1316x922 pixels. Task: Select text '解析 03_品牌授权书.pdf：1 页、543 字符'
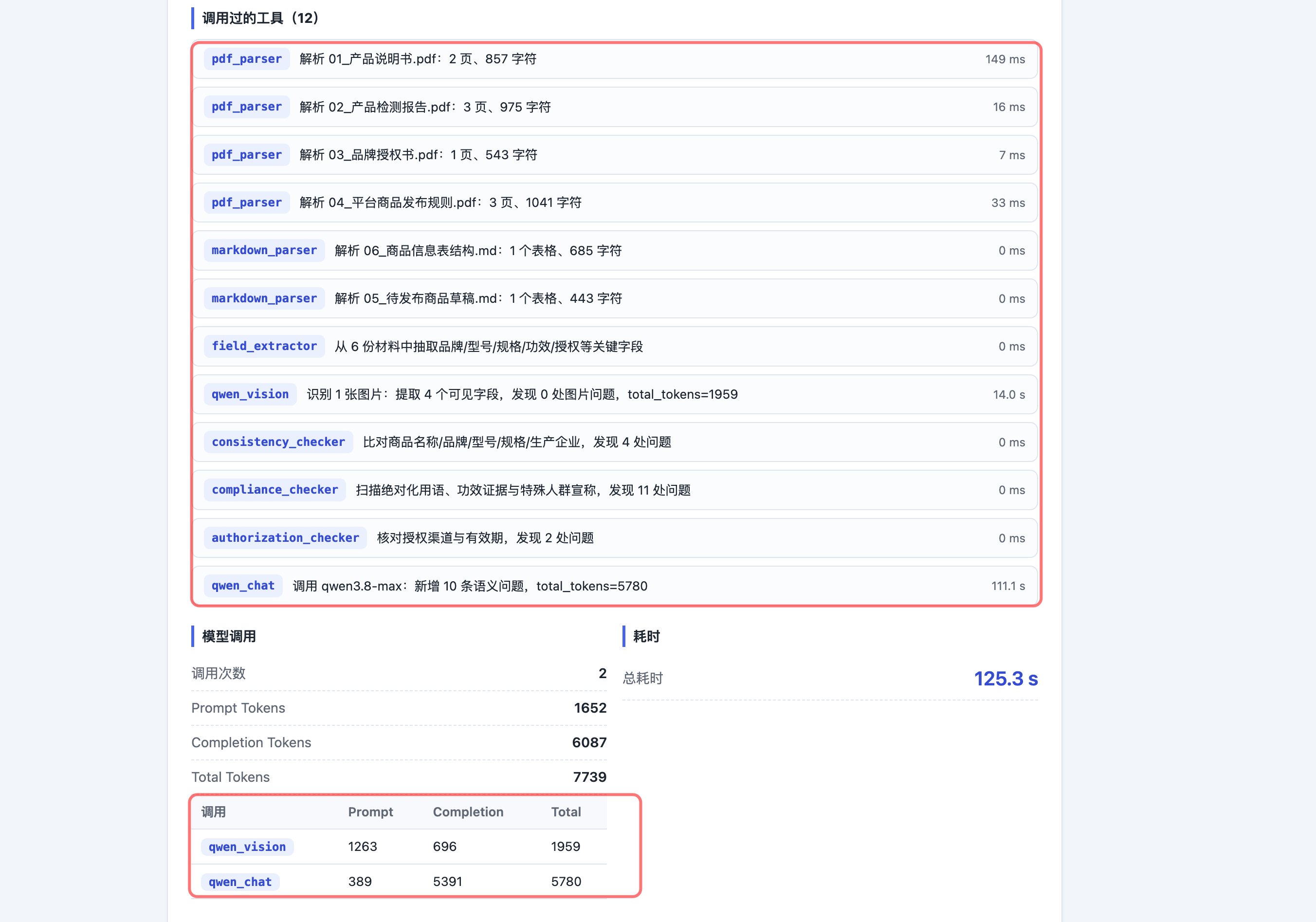point(419,155)
